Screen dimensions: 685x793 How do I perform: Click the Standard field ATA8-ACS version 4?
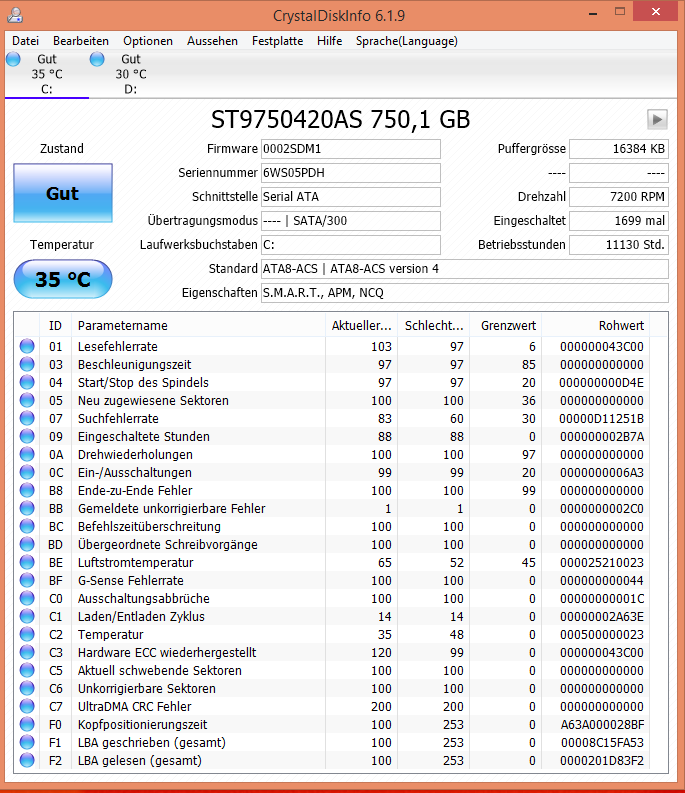click(x=464, y=269)
